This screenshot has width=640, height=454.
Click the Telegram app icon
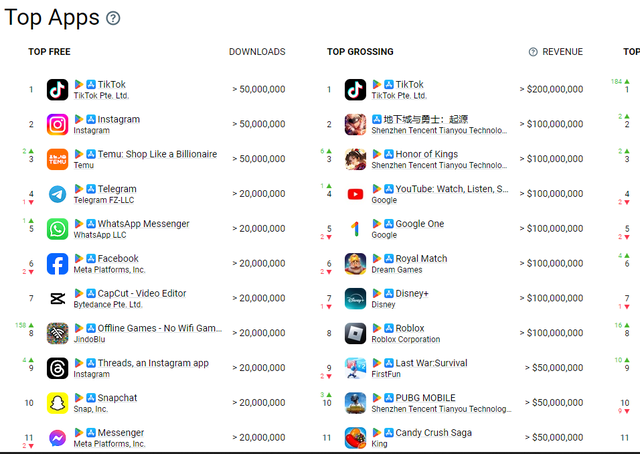tap(57, 194)
